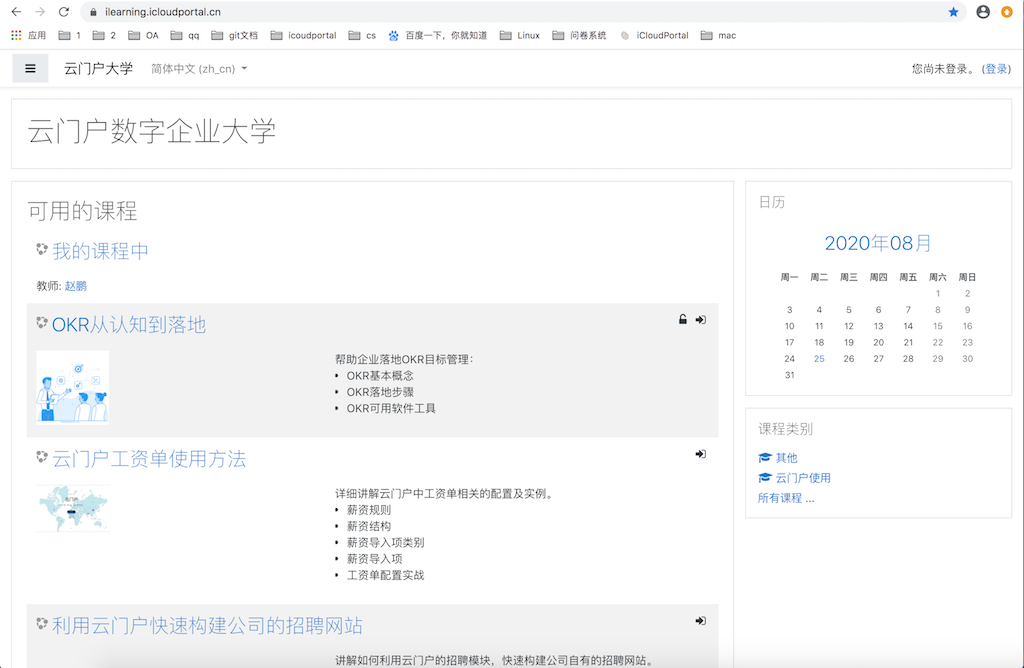Click course icon beside OKR从认知到落地
Viewport: 1024px width, 668px height.
coord(42,322)
